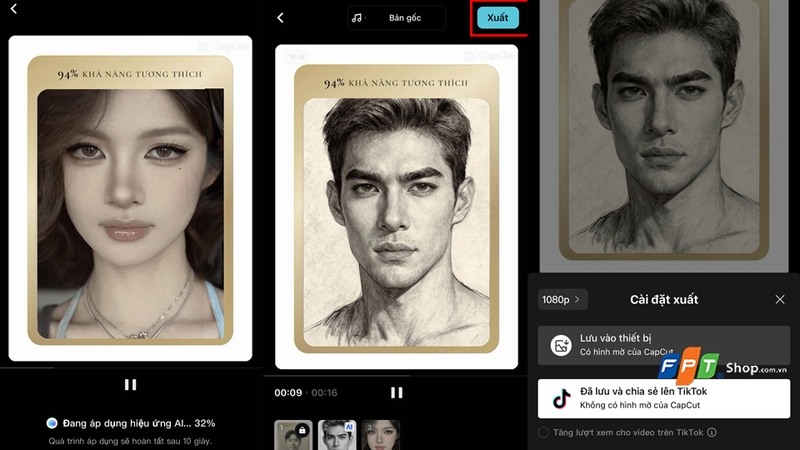Click the sketched man card in middle panel
Viewport: 800px width, 450px height.
pyautogui.click(x=396, y=207)
